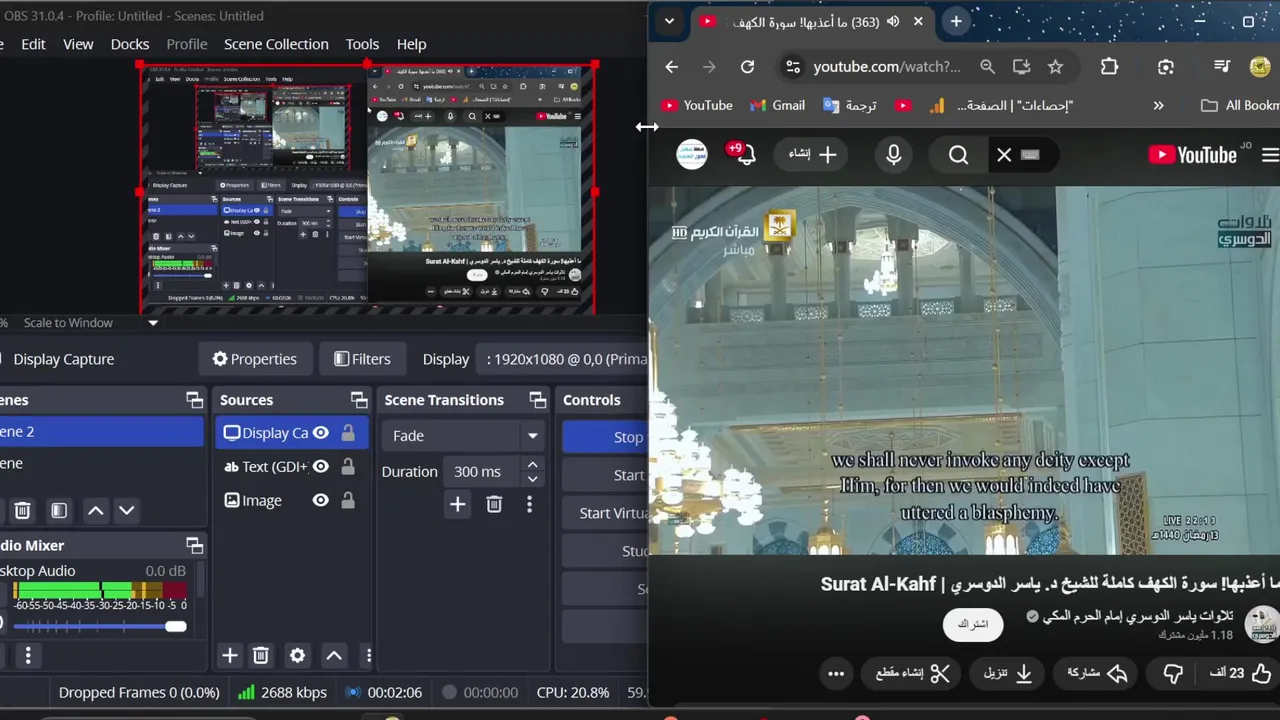Expand the Scale to Window dropdown
The width and height of the screenshot is (1280, 720).
tap(153, 323)
